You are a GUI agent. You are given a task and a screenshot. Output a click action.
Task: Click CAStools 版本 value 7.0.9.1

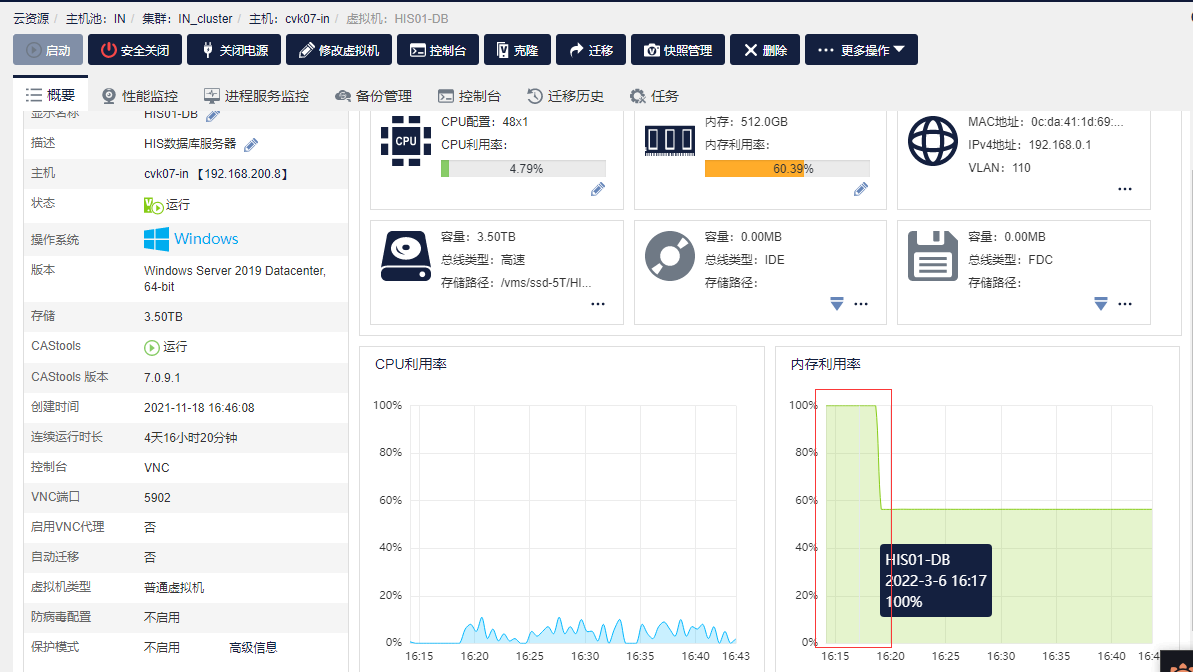(162, 377)
